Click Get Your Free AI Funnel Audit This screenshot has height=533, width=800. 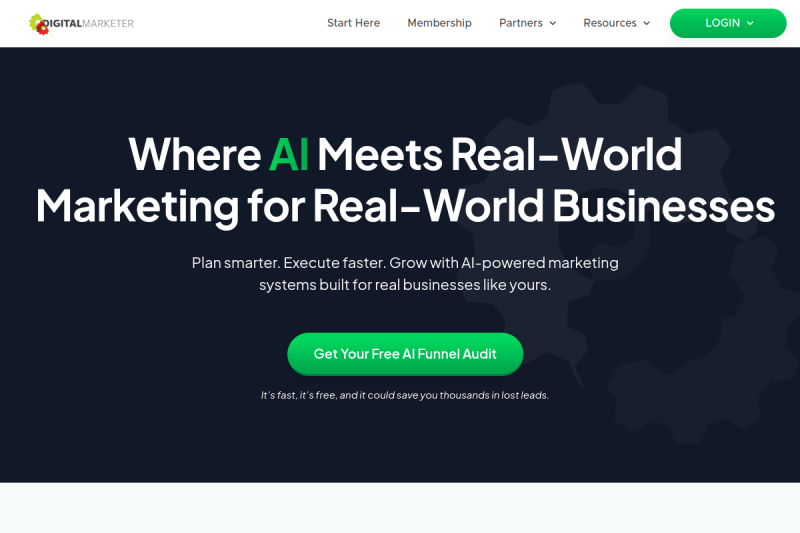405,354
